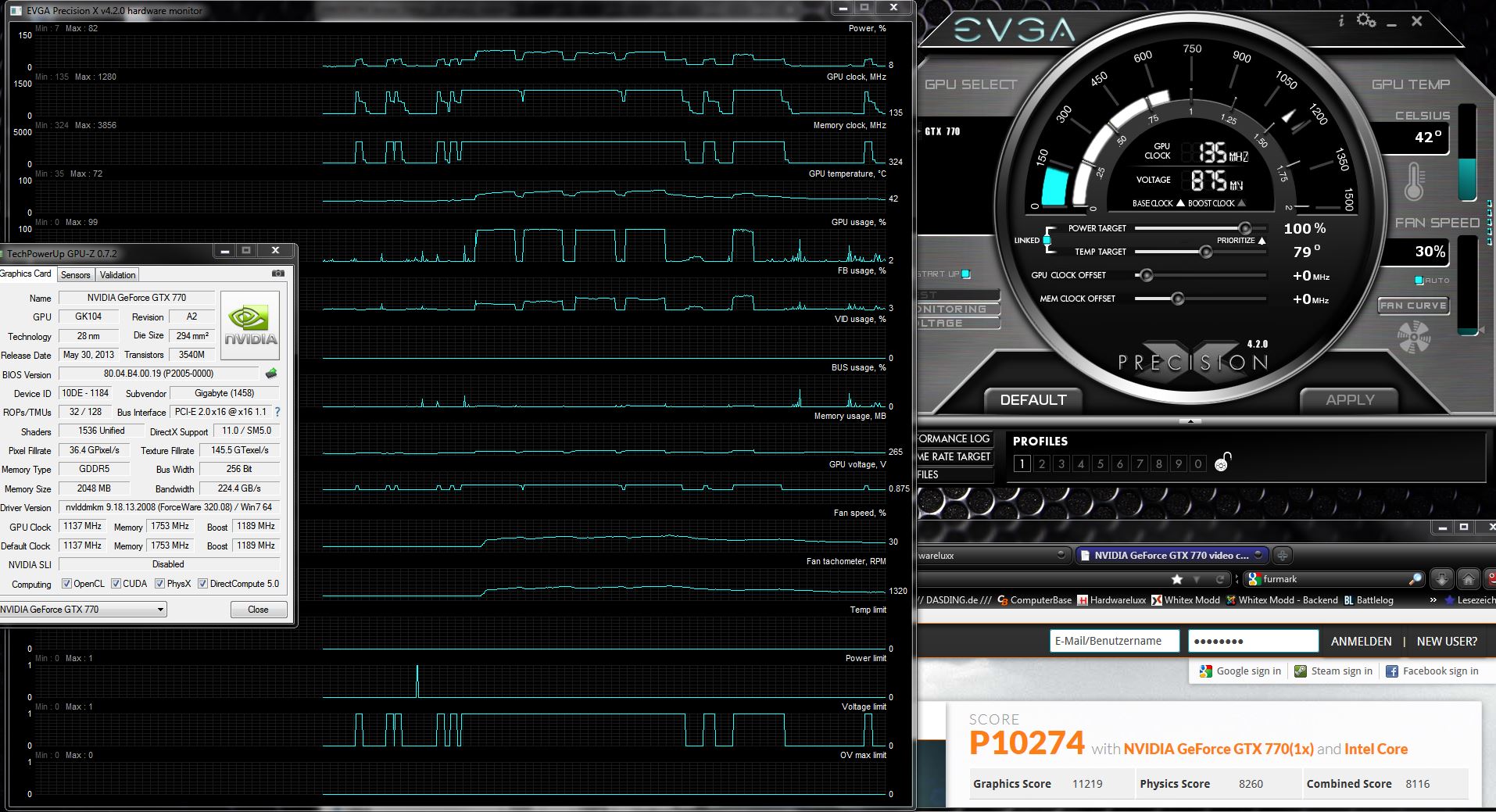1496x812 pixels.
Task: Toggle the Linked power/temp target checkbox
Action: [1047, 240]
